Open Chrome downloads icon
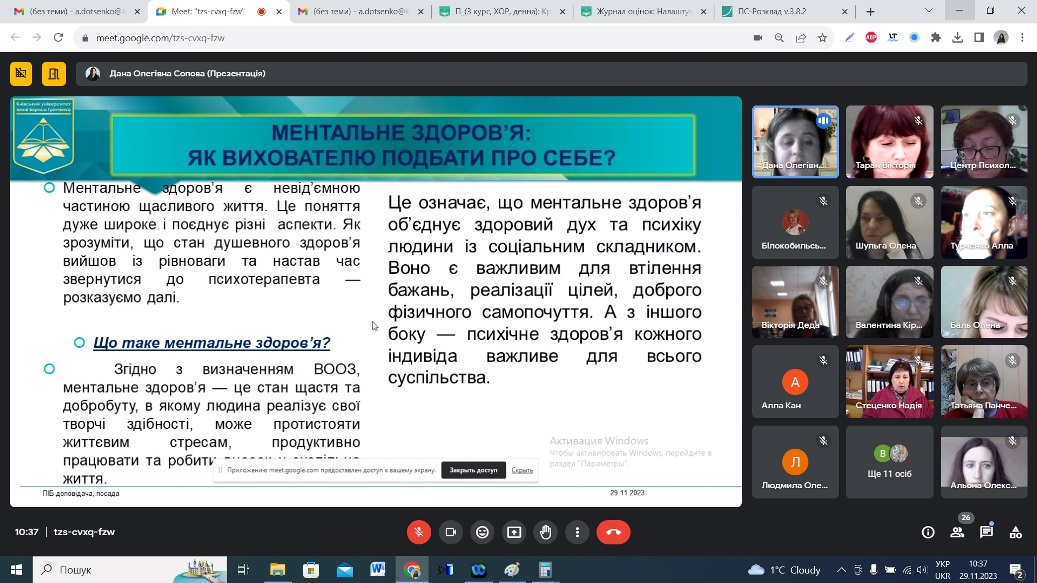Image resolution: width=1037 pixels, height=583 pixels. 958,38
